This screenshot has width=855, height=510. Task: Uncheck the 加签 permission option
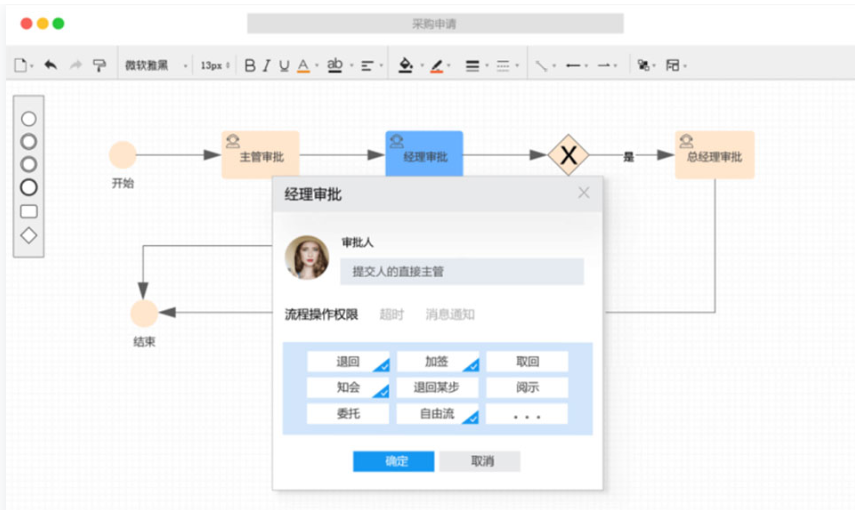437,362
